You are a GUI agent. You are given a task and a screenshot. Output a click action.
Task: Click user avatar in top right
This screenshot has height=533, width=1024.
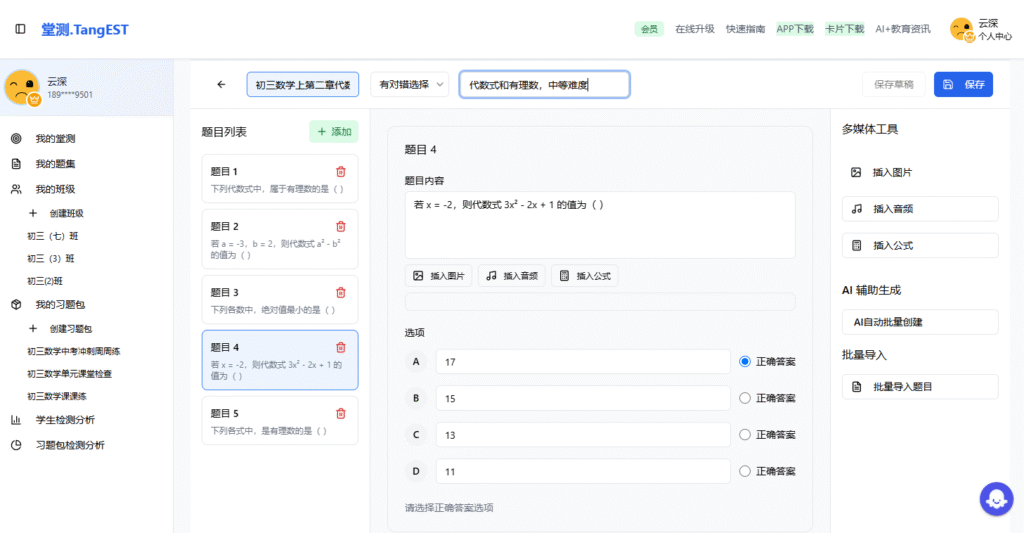pyautogui.click(x=962, y=30)
